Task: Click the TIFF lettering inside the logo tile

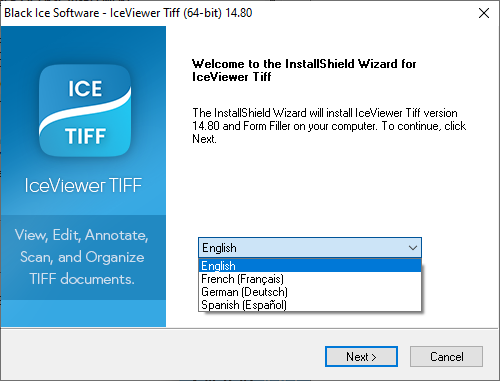Action: [85, 136]
